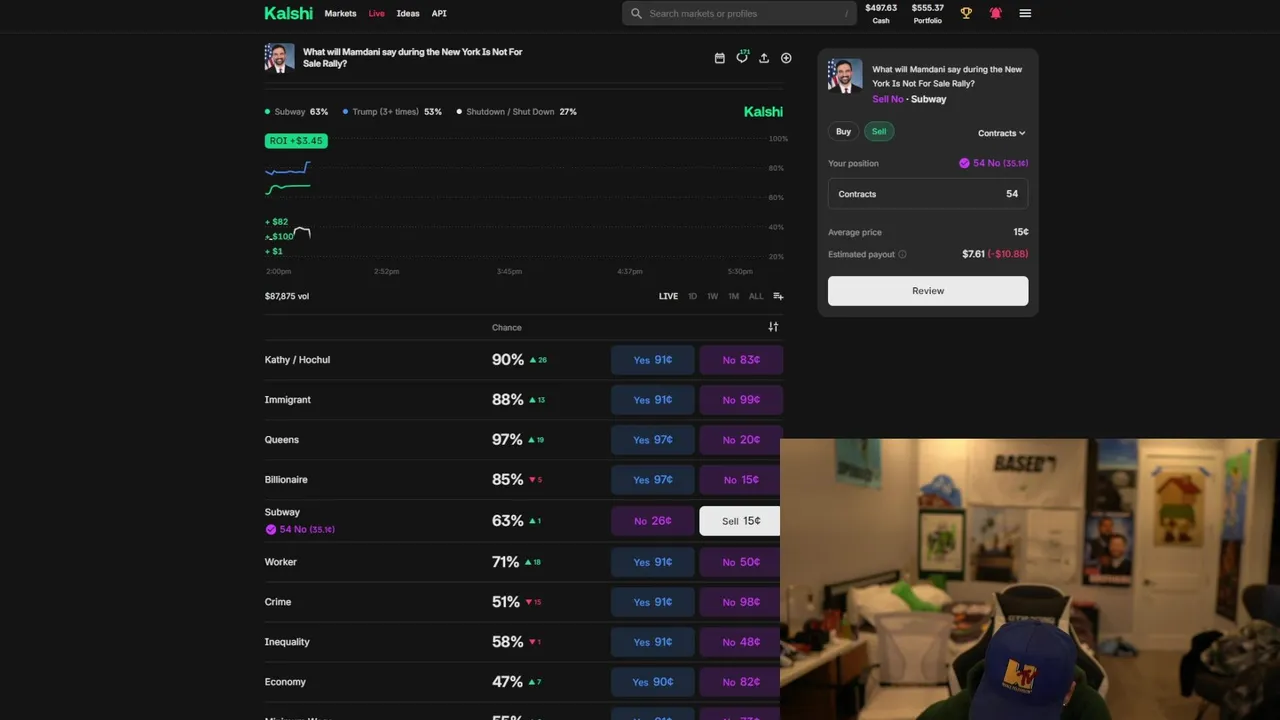
Task: Switch order panel to Sell
Action: click(x=878, y=131)
